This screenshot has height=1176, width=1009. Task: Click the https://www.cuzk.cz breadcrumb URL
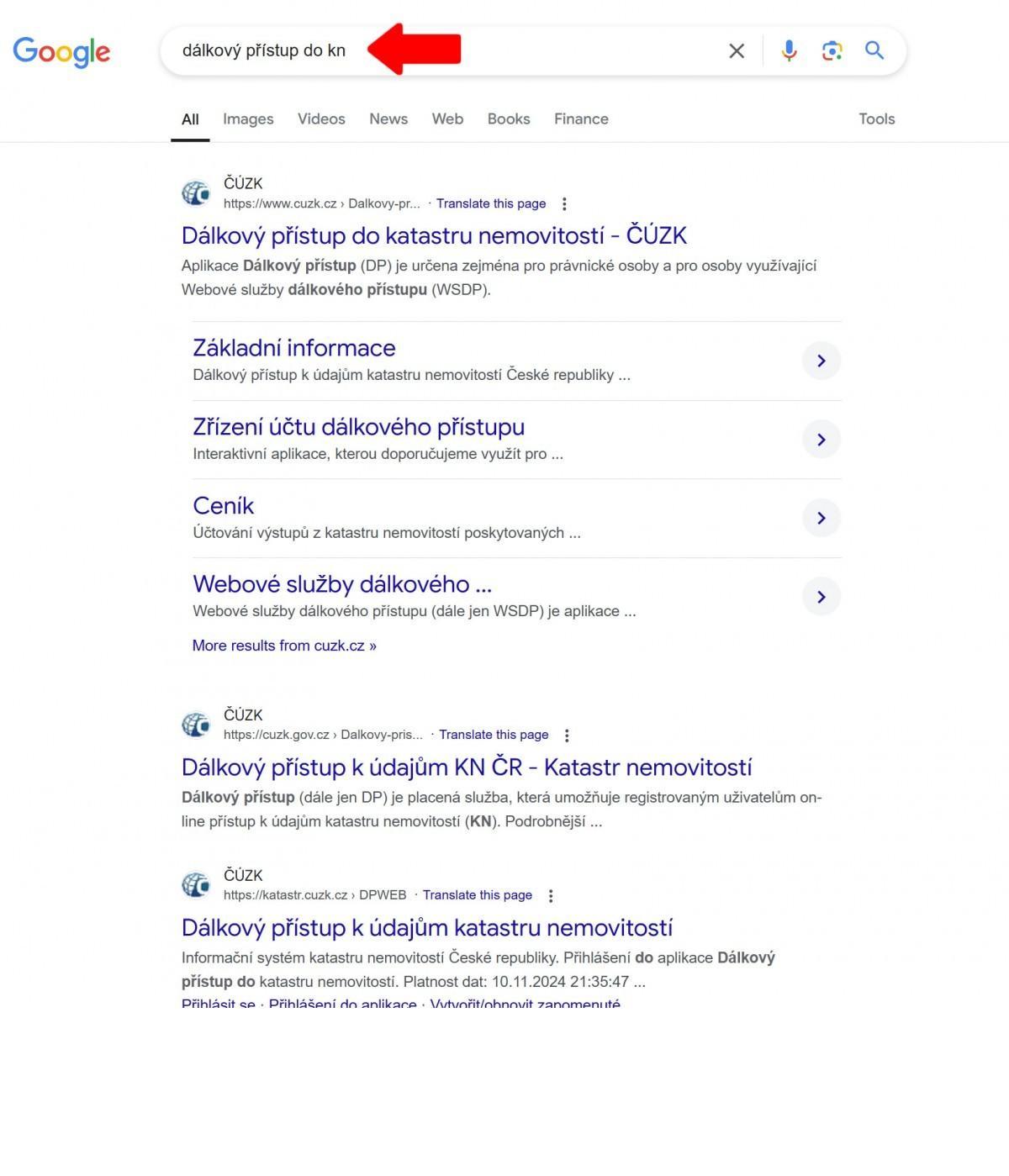321,203
